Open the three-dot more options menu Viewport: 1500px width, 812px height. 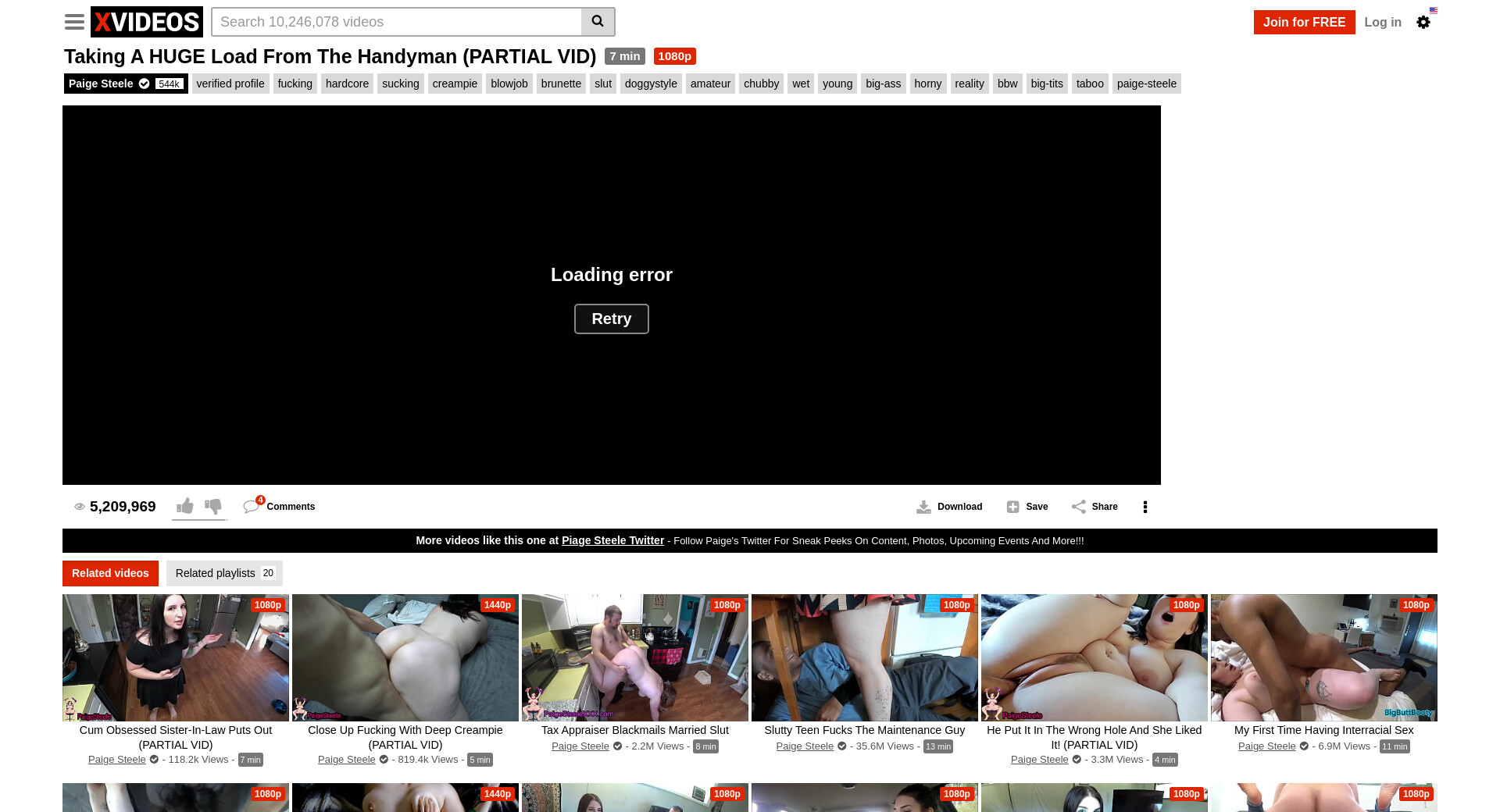tap(1145, 507)
